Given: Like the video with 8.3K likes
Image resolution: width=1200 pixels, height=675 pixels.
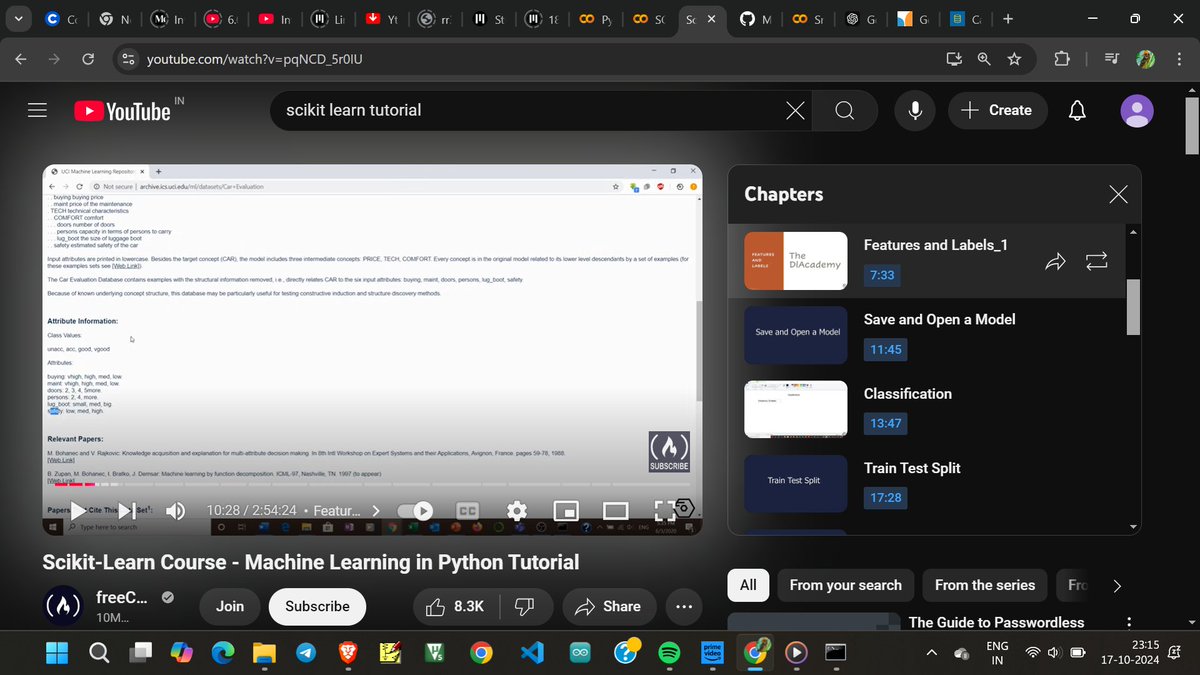Looking at the screenshot, I should (455, 606).
